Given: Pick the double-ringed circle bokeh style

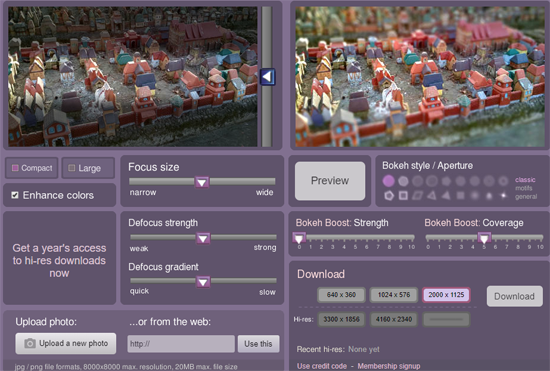Looking at the screenshot, I should (x=432, y=181).
